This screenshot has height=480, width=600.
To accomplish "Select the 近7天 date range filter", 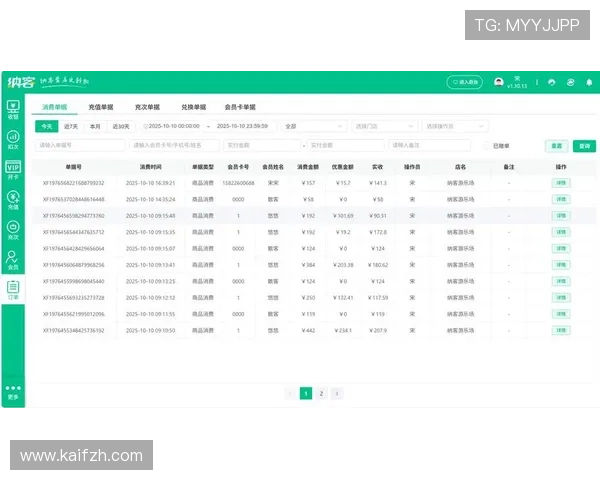I will (x=71, y=126).
